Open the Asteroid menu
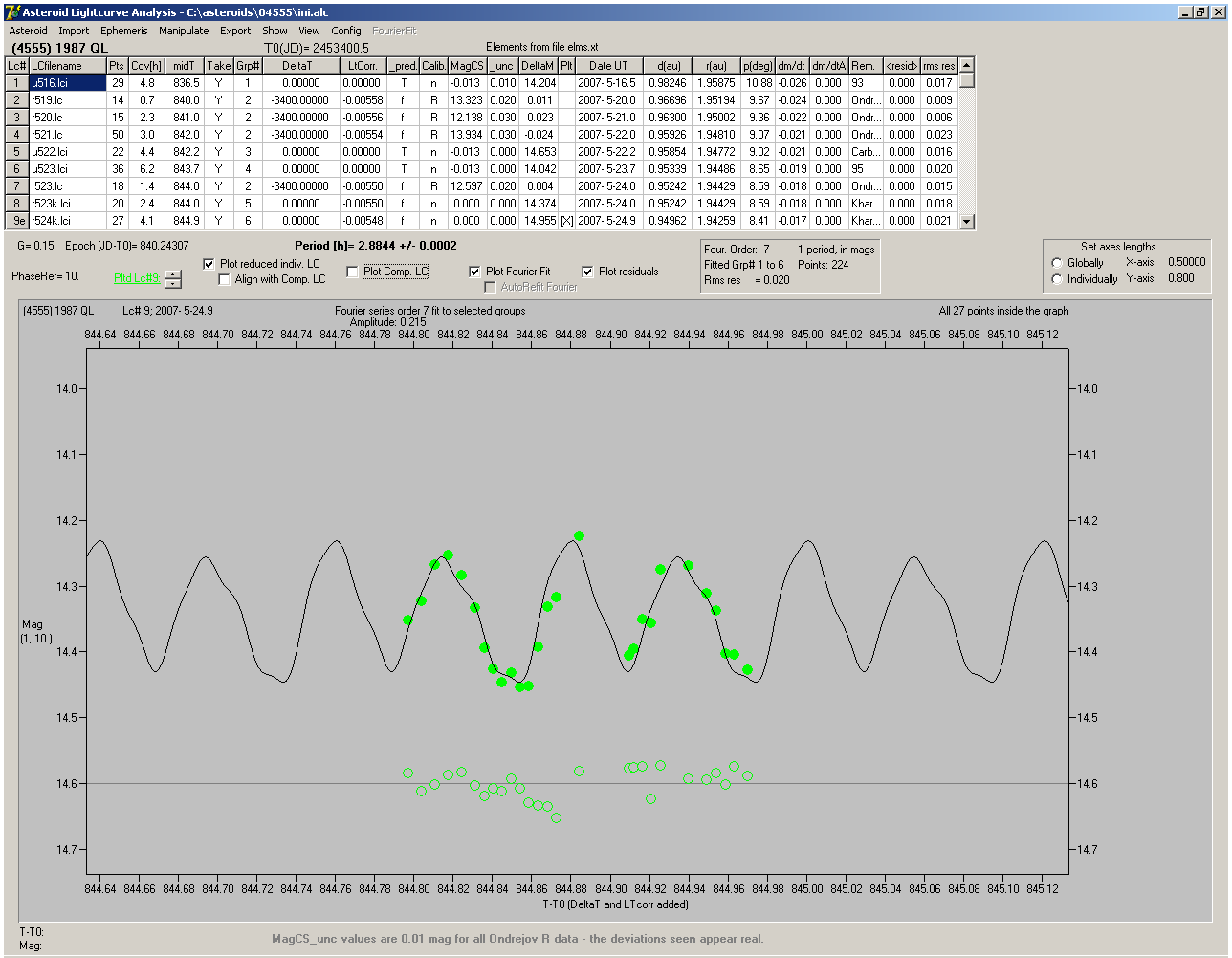This screenshot has width=1232, height=958. click(x=29, y=31)
